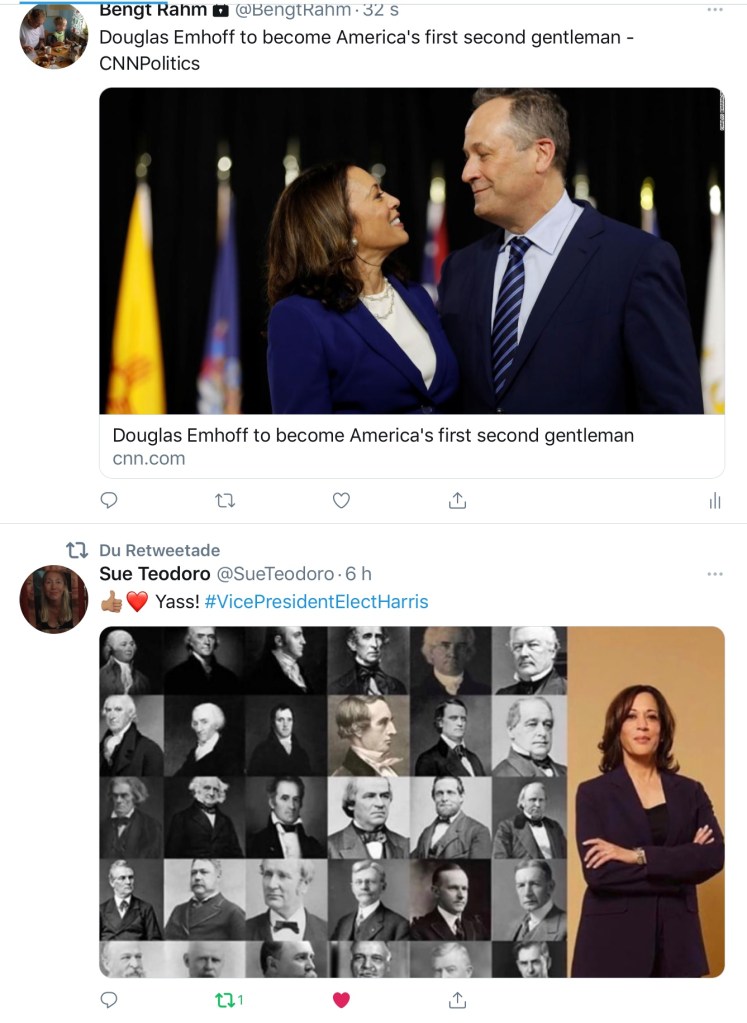Click the #VicePresidentElectHarris hashtag
This screenshot has height=1023, width=747.
click(316, 601)
